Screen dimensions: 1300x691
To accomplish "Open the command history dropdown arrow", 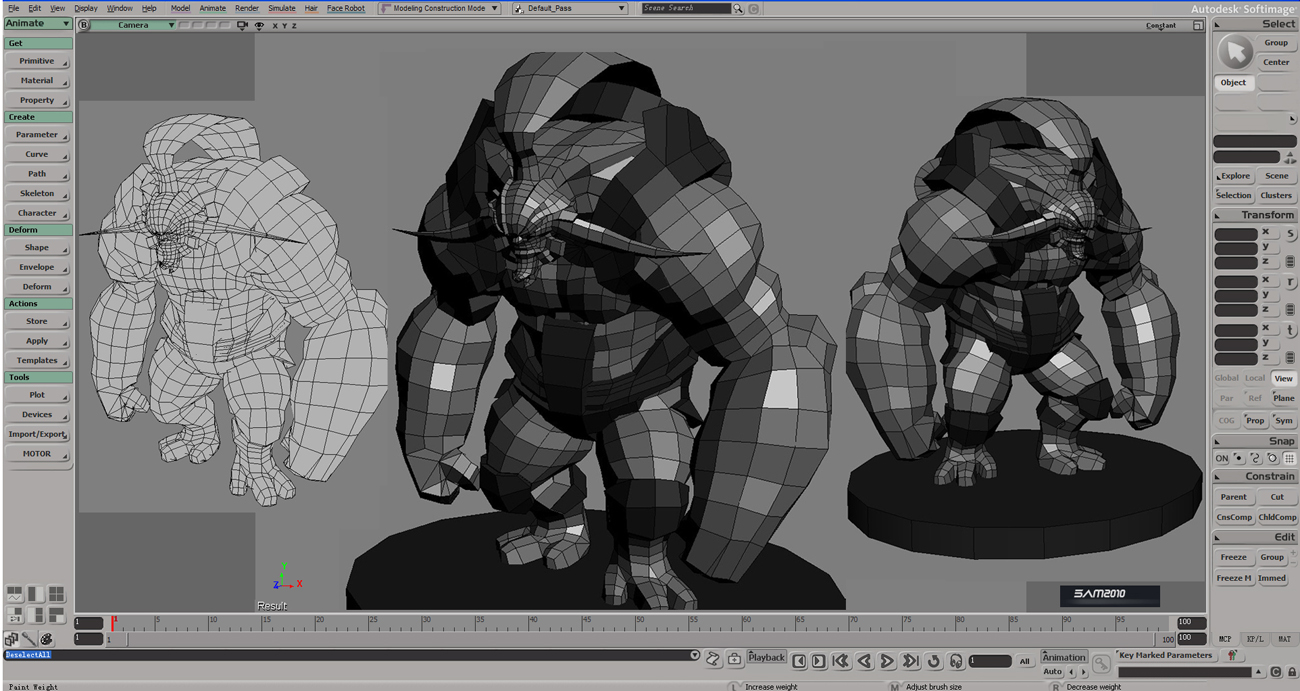I will click(694, 656).
